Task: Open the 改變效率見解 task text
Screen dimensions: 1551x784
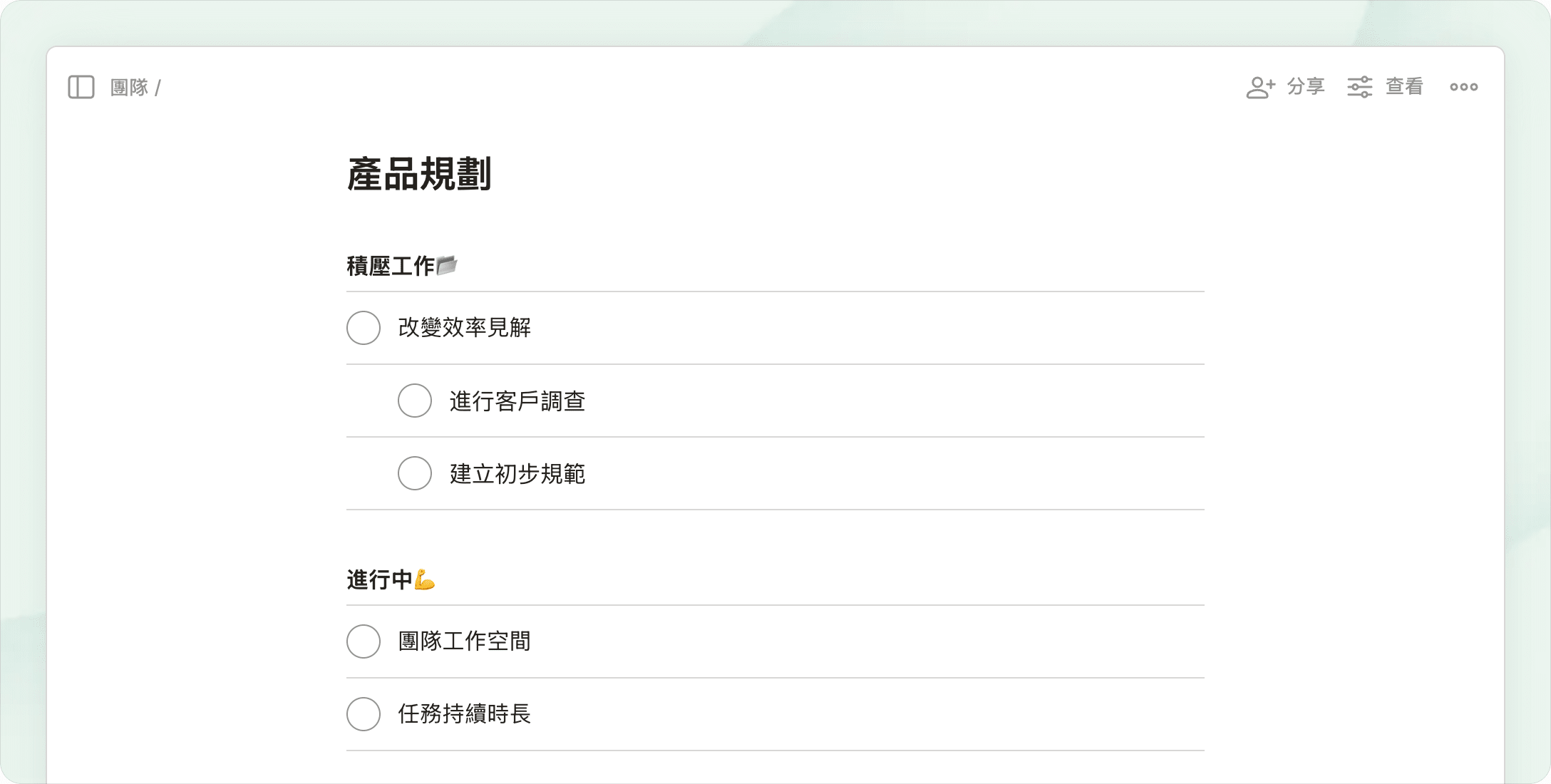Action: click(464, 328)
